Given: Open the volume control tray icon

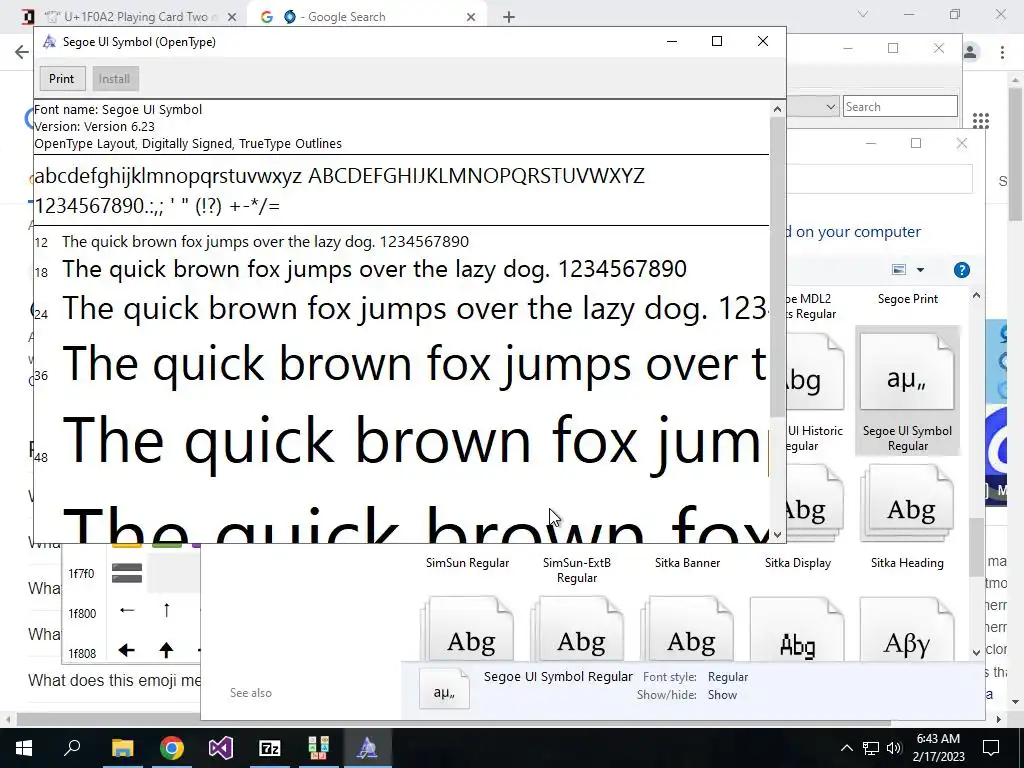Looking at the screenshot, I should click(894, 748).
